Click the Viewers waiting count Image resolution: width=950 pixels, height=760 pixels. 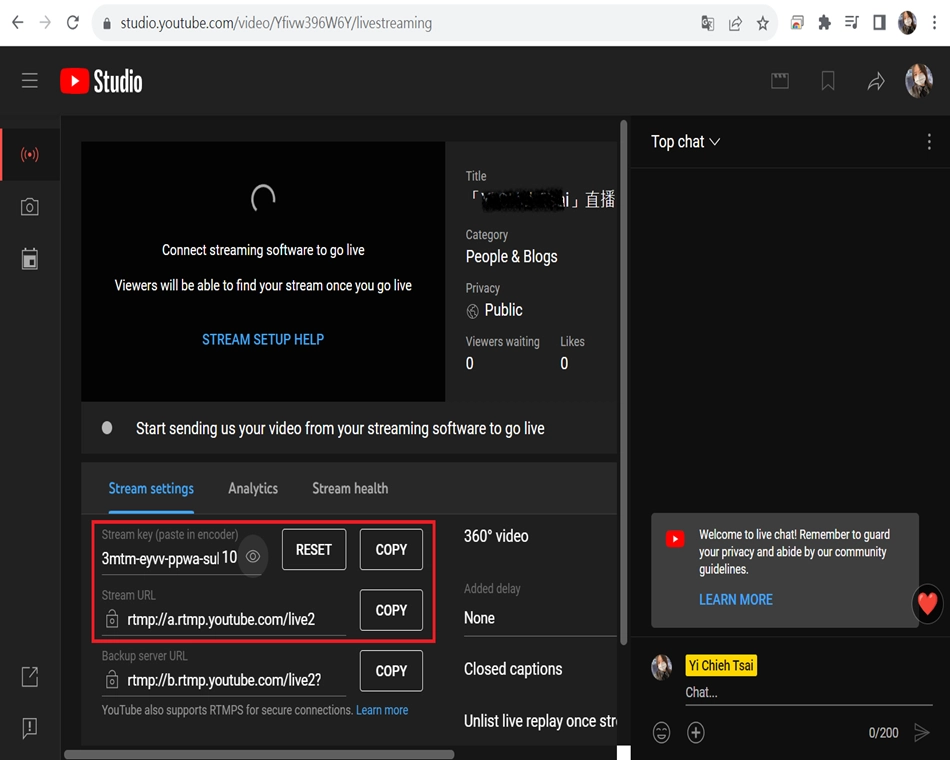470,363
